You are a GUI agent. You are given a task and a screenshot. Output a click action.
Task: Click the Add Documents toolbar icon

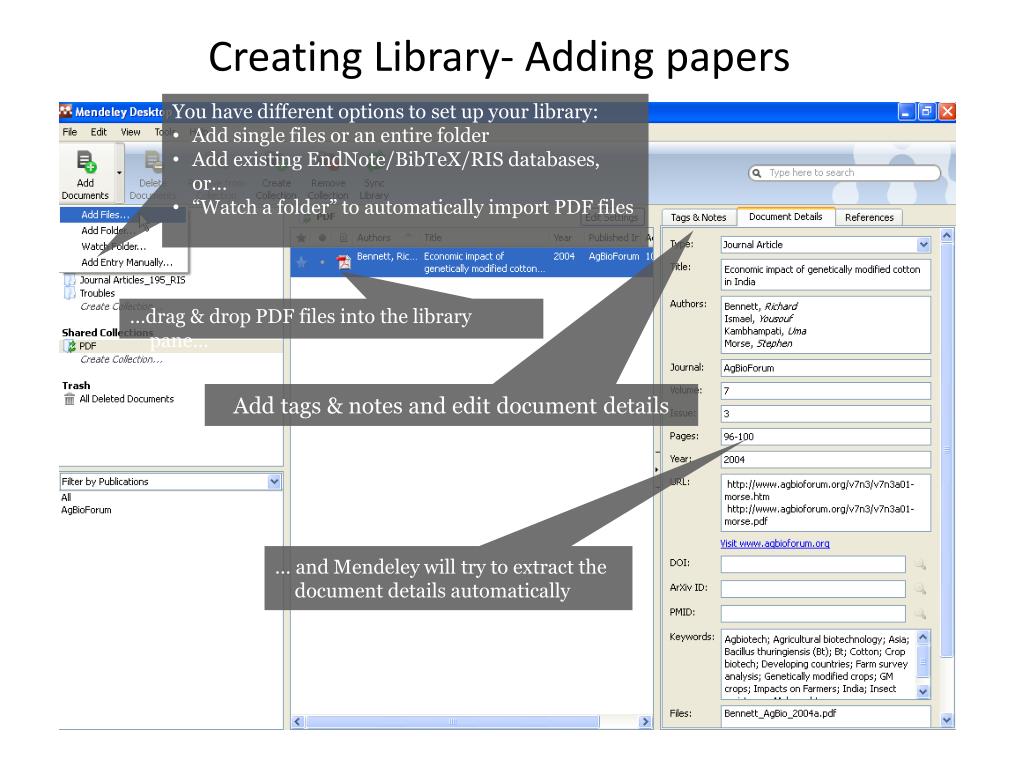[86, 161]
